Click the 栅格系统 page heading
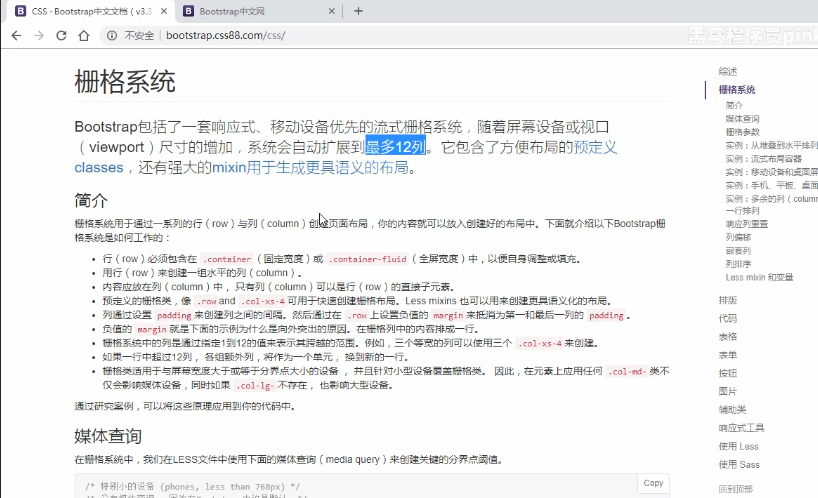Viewport: 818px width, 498px height. (125, 82)
